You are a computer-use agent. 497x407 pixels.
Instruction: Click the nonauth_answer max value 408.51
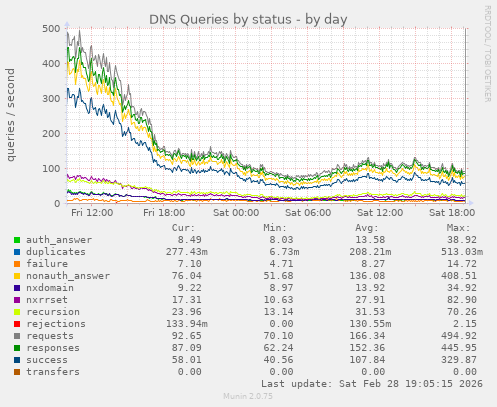(x=459, y=276)
